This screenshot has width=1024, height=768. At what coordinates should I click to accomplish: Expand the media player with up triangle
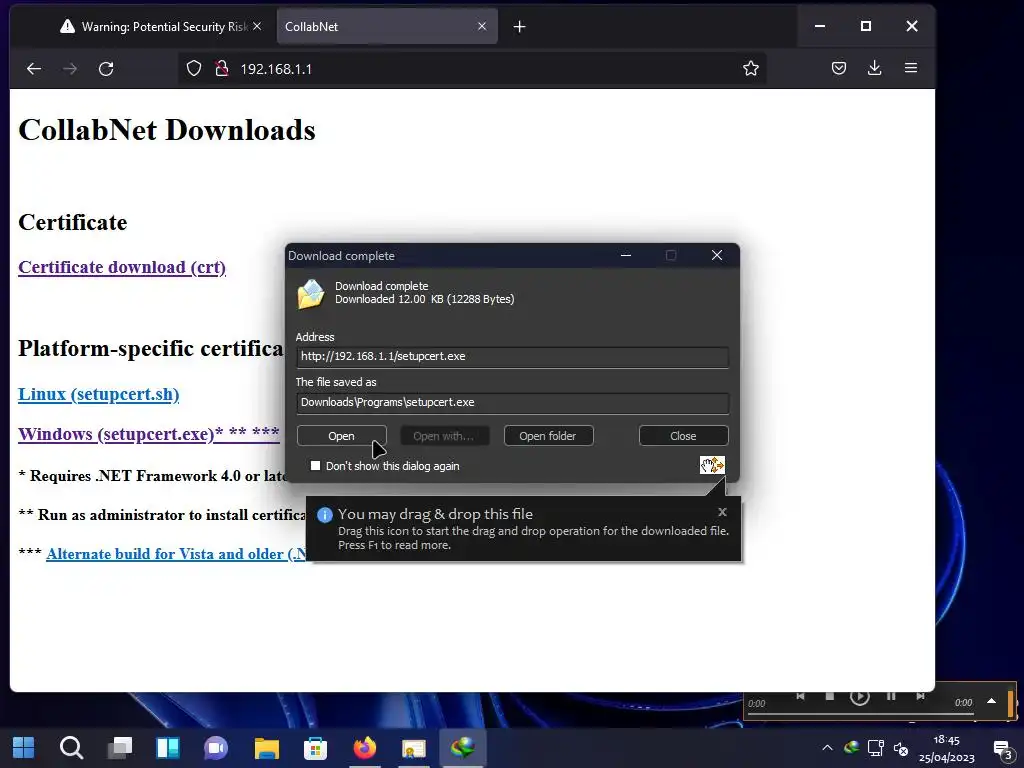991,701
